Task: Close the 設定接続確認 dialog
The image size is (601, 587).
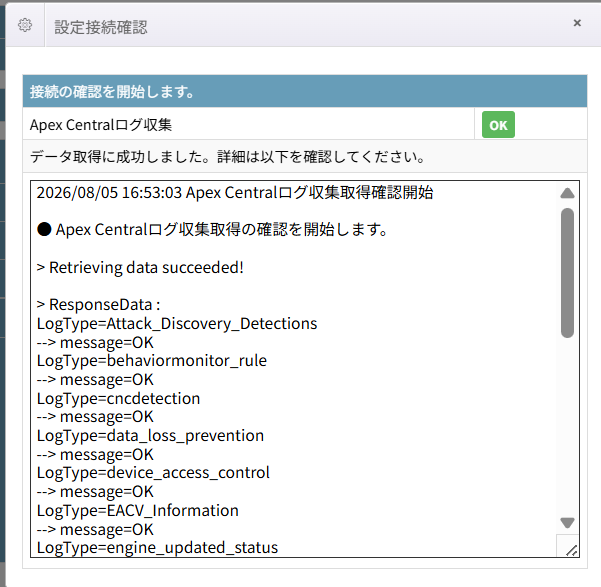Action: 577,23
